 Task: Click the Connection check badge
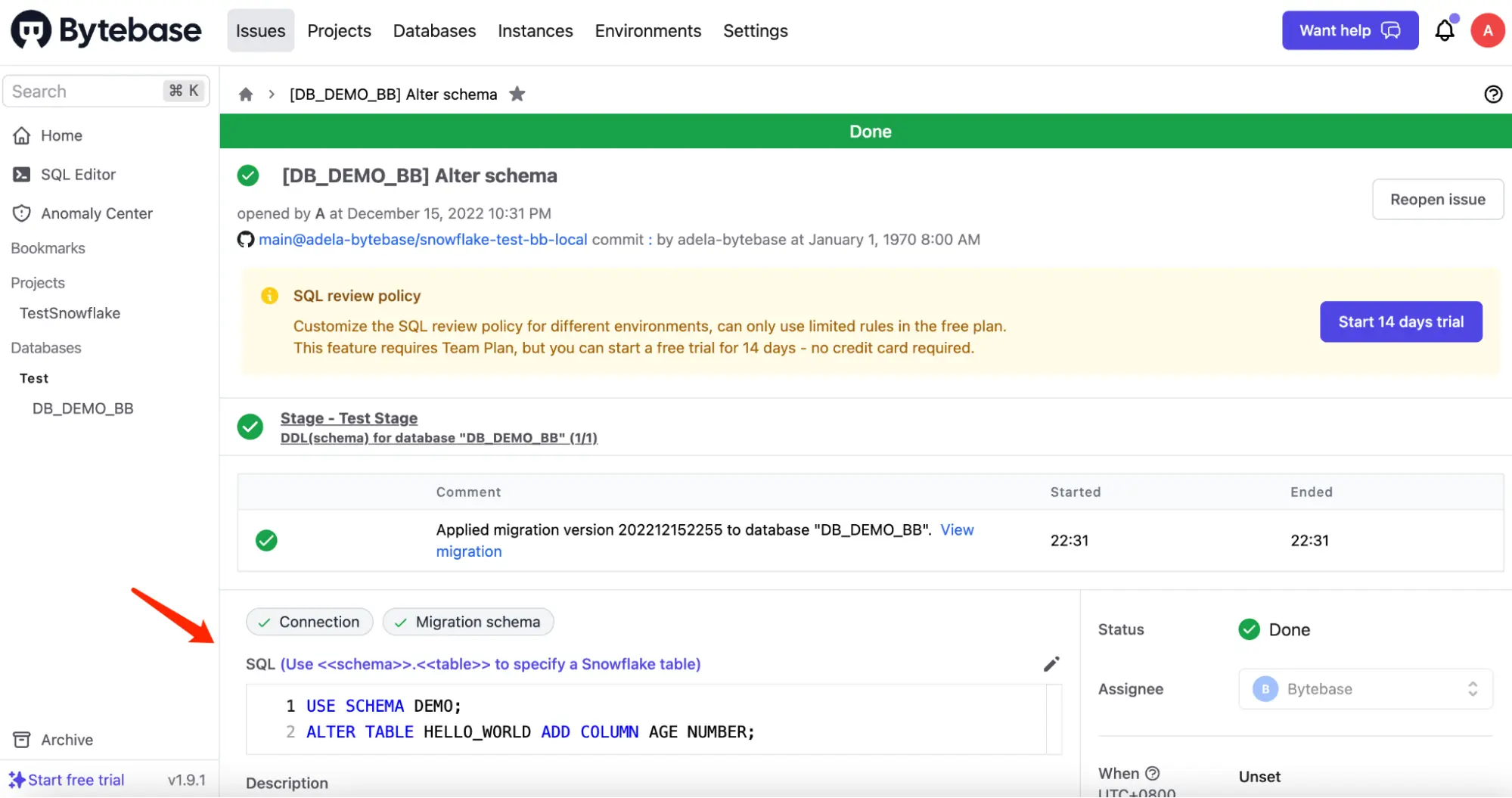click(x=309, y=622)
